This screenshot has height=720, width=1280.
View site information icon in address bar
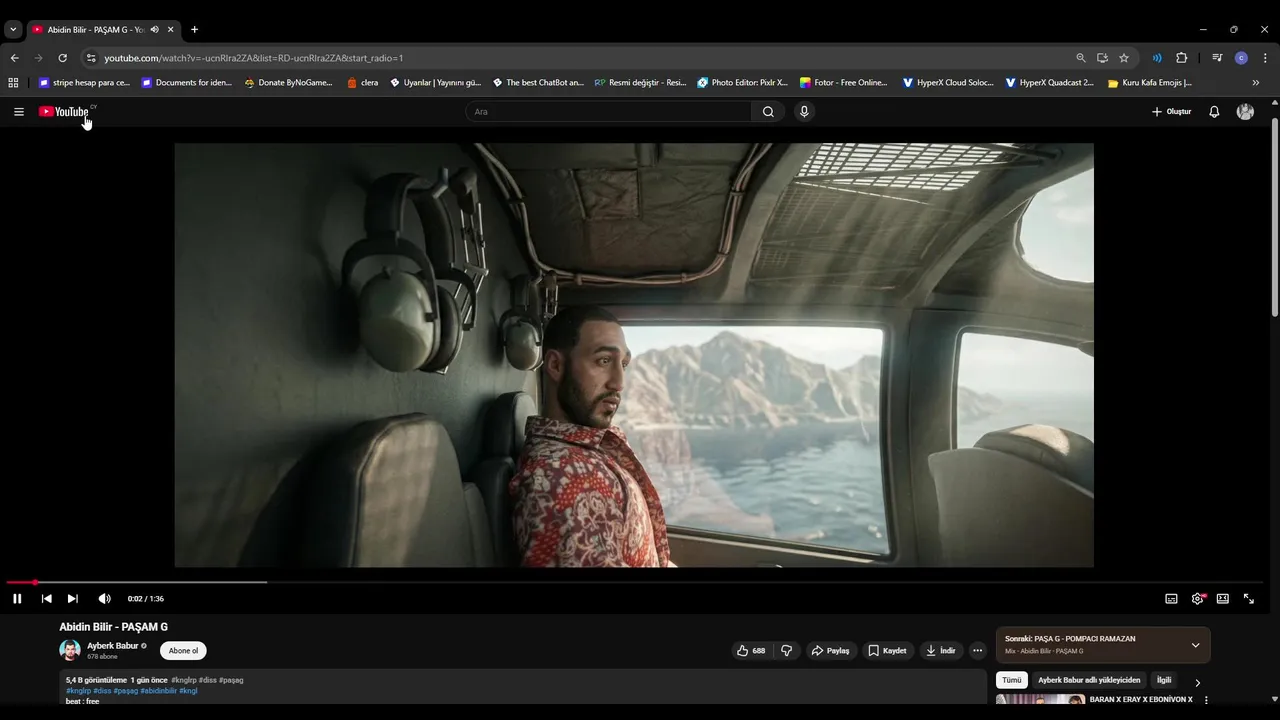tap(91, 58)
